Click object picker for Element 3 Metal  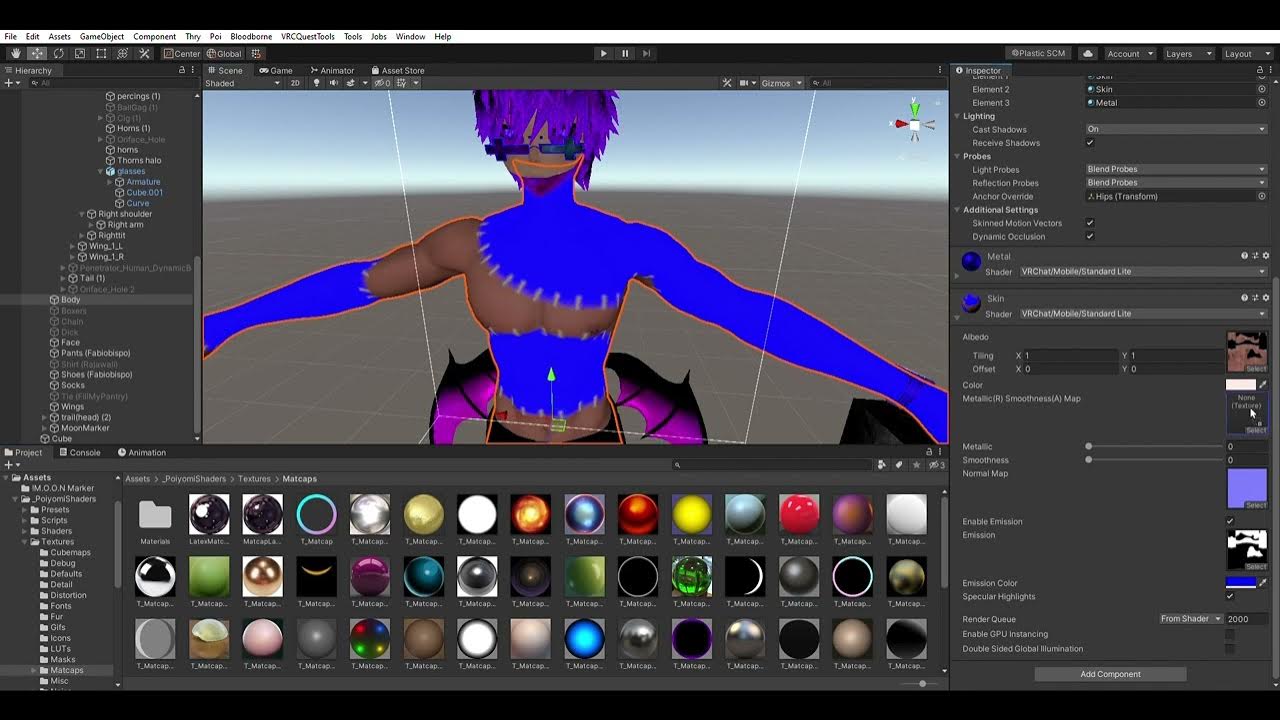pos(1262,102)
